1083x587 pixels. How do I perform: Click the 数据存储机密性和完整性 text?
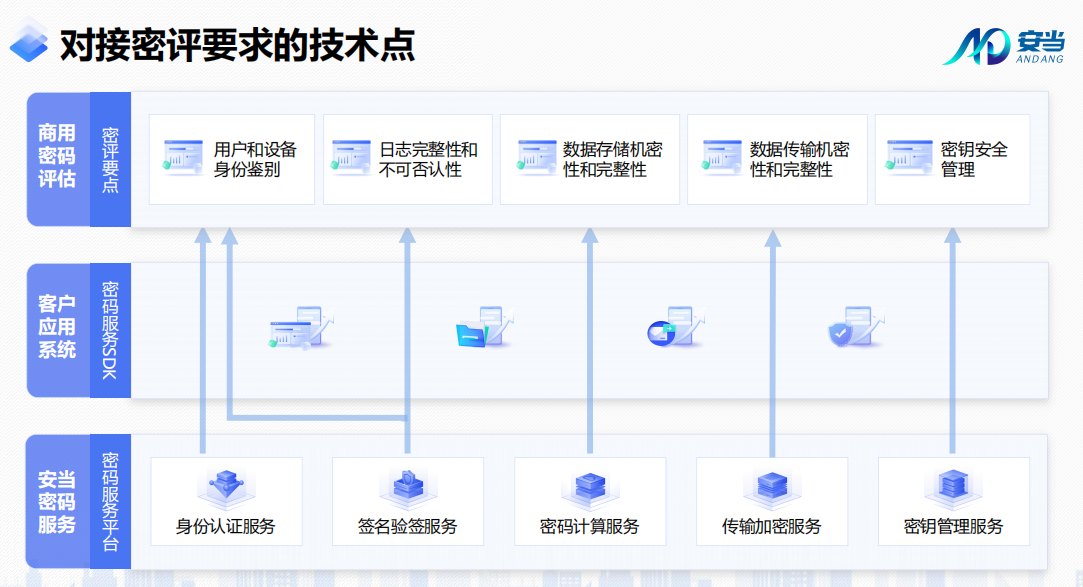point(613,160)
